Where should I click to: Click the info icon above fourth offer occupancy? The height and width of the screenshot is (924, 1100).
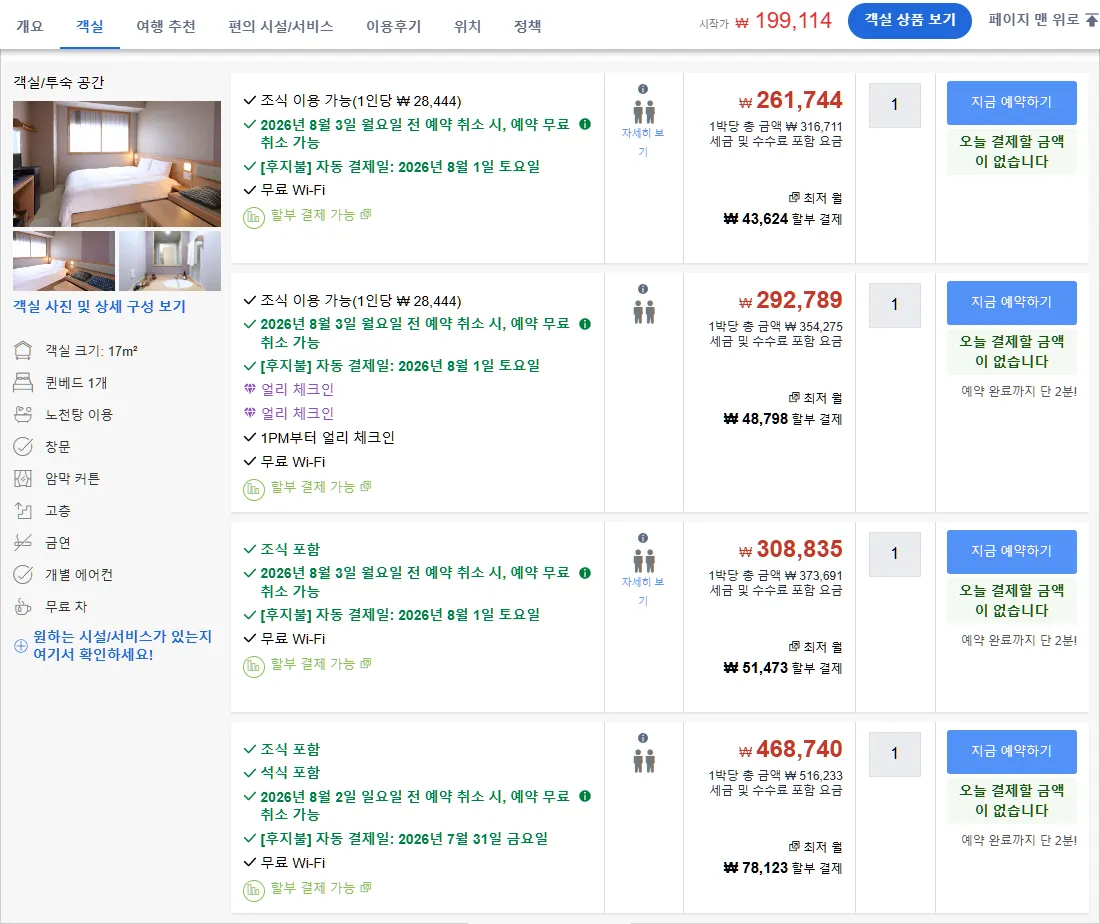(643, 738)
